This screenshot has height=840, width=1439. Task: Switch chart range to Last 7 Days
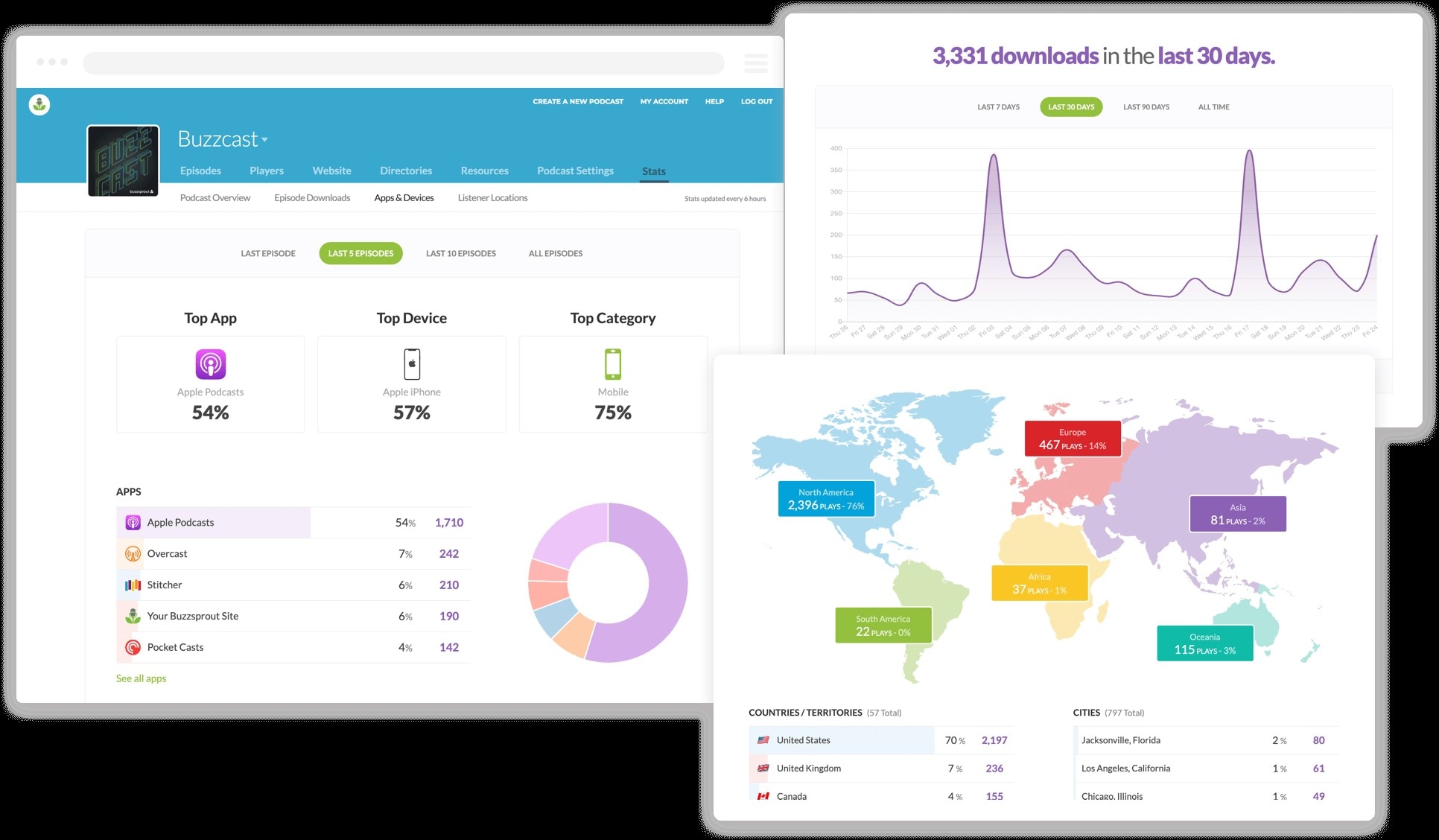998,107
